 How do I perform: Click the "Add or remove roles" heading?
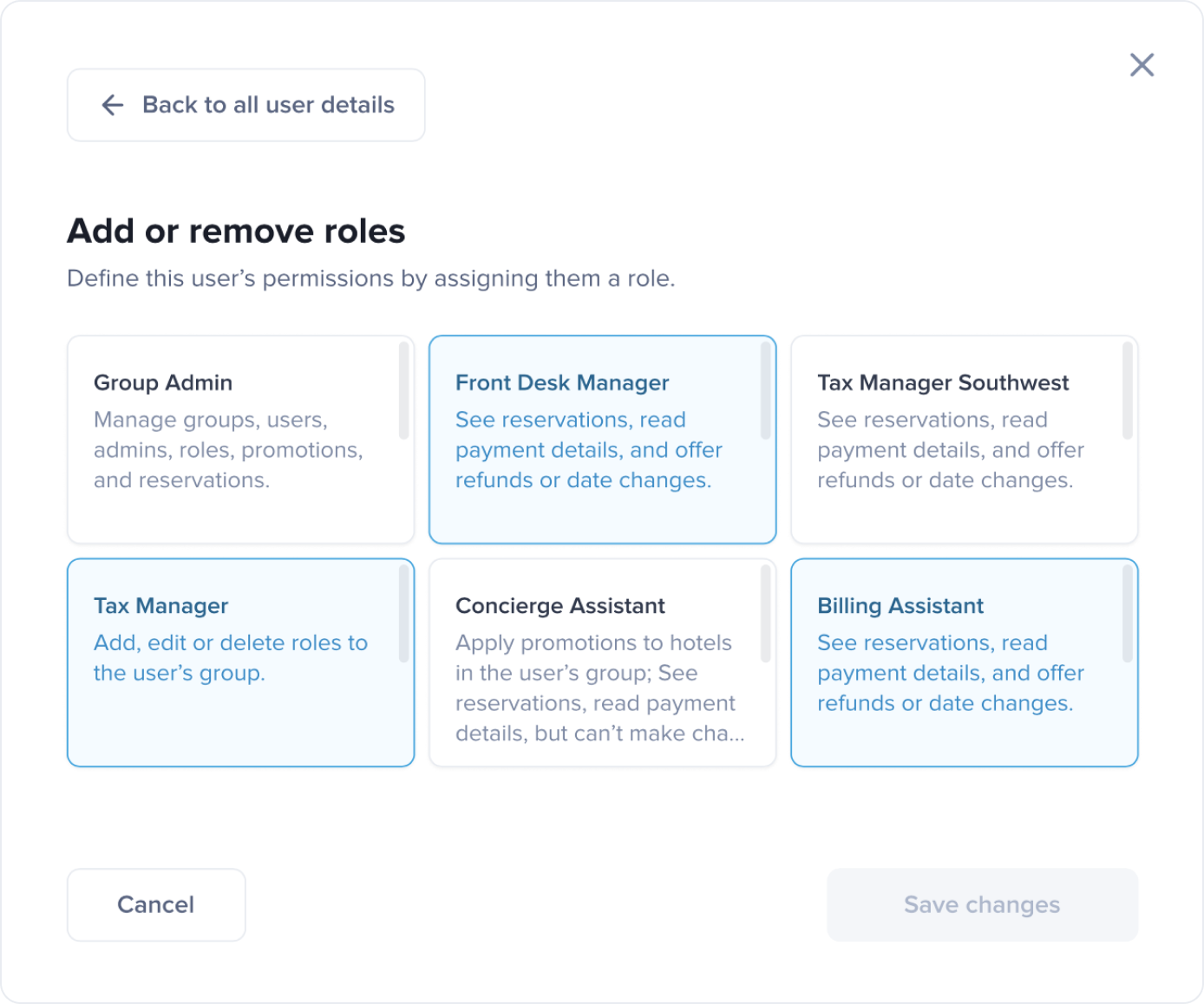pos(236,231)
